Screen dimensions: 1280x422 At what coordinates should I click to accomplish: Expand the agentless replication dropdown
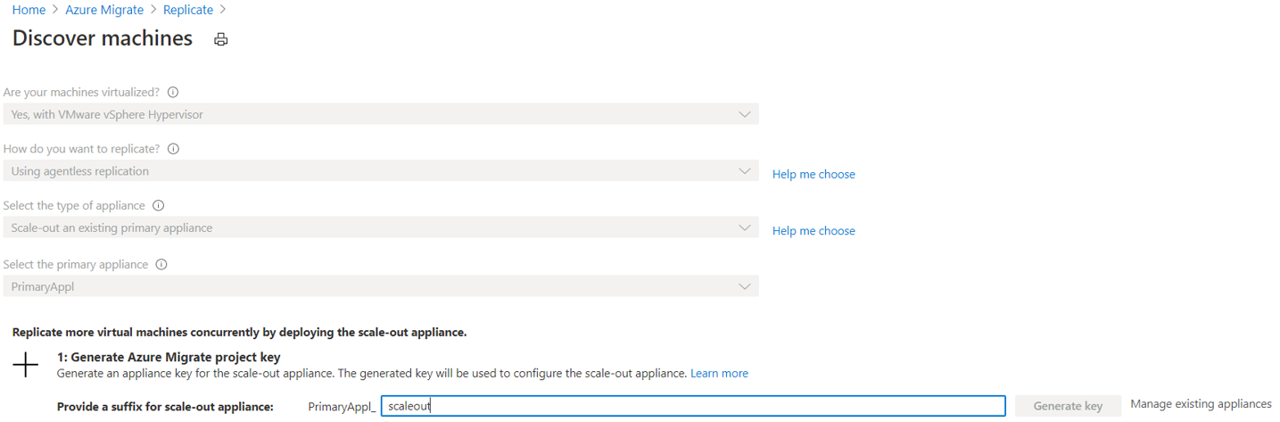tap(380, 171)
